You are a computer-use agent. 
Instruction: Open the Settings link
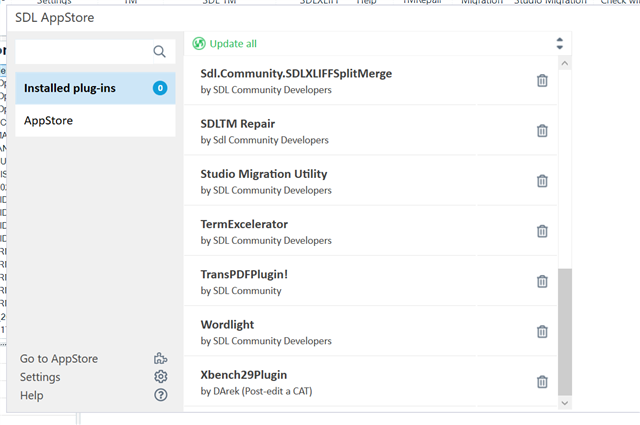(x=40, y=377)
